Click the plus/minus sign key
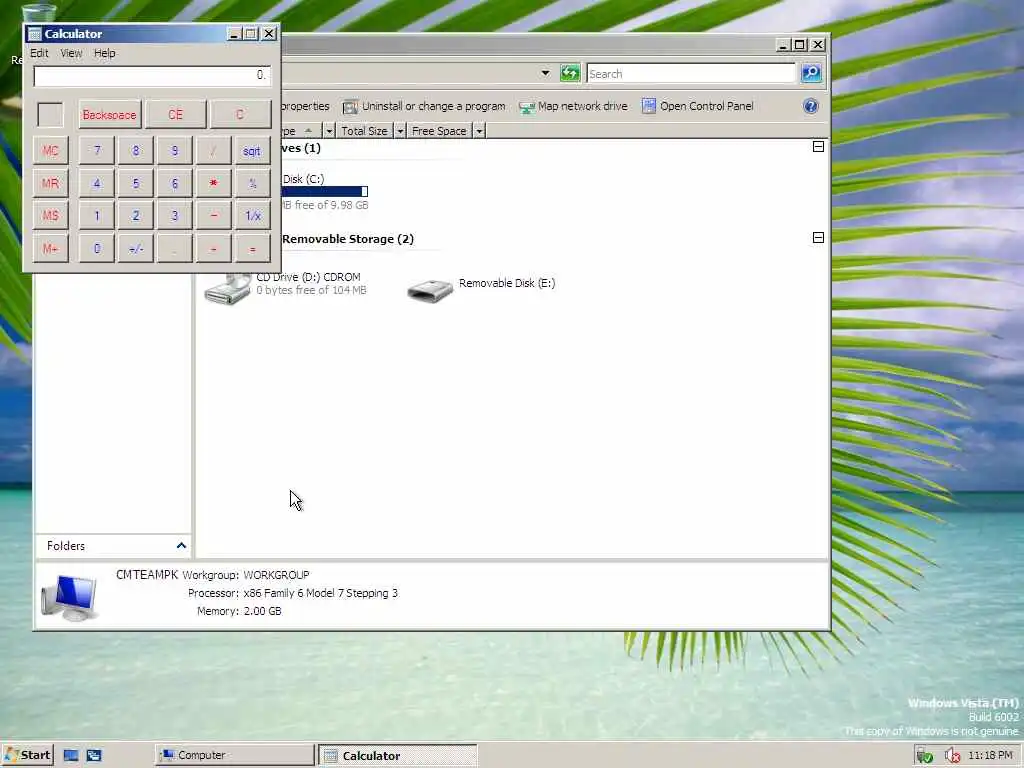This screenshot has width=1024, height=768. (136, 248)
